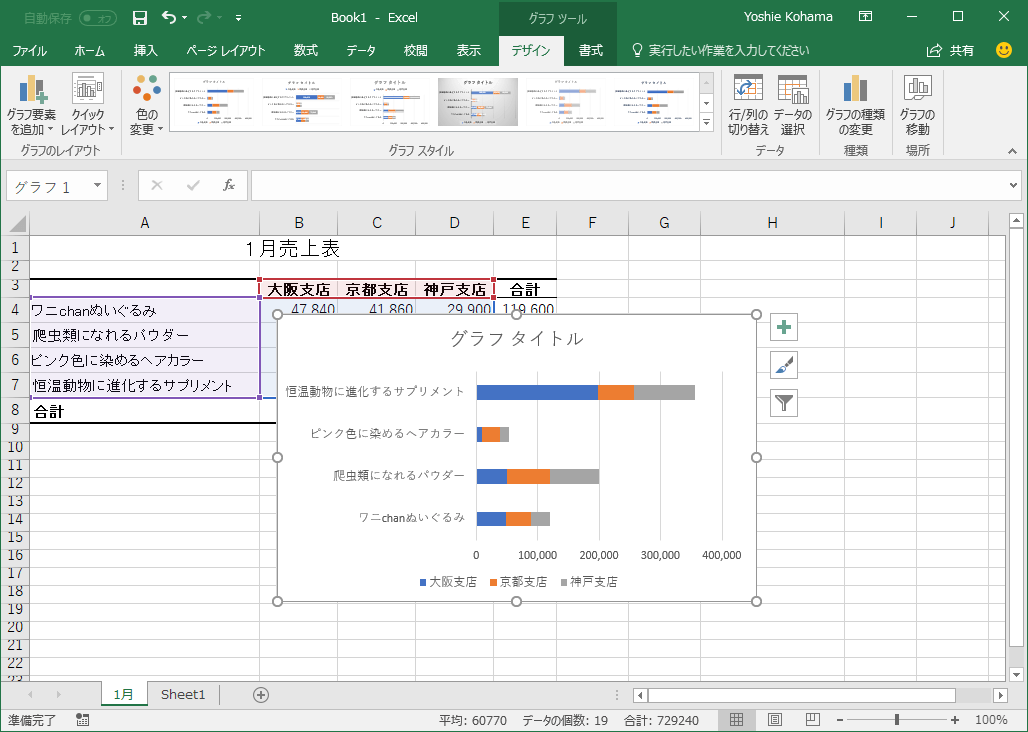Click the Tell Me search box
Screen dimensions: 1028x732
pyautogui.click(x=721, y=50)
